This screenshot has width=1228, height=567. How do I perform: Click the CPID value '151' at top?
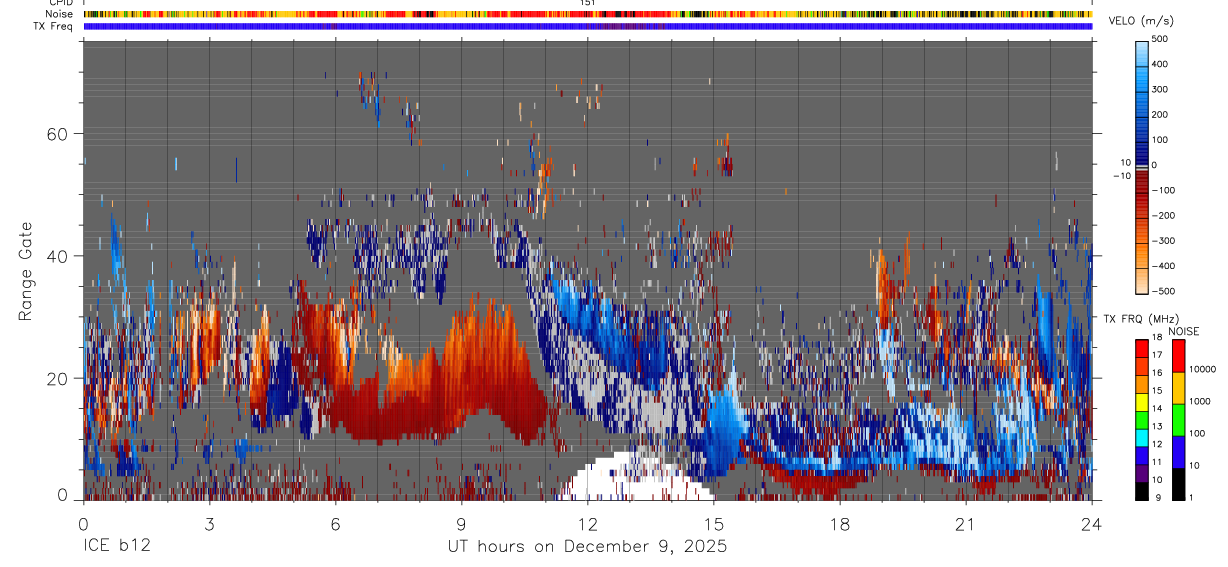pyautogui.click(x=587, y=3)
